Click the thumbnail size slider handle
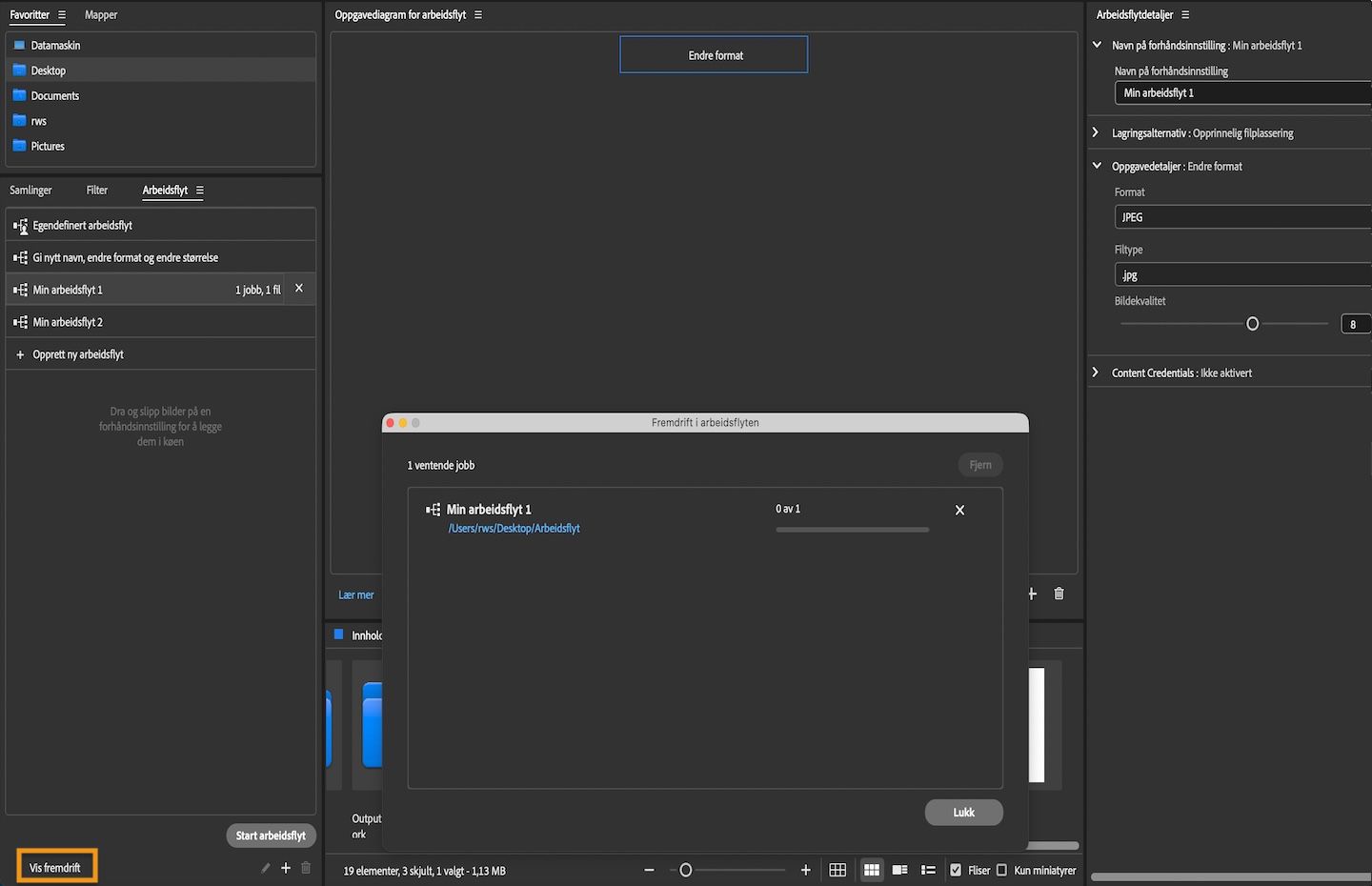 click(x=685, y=871)
